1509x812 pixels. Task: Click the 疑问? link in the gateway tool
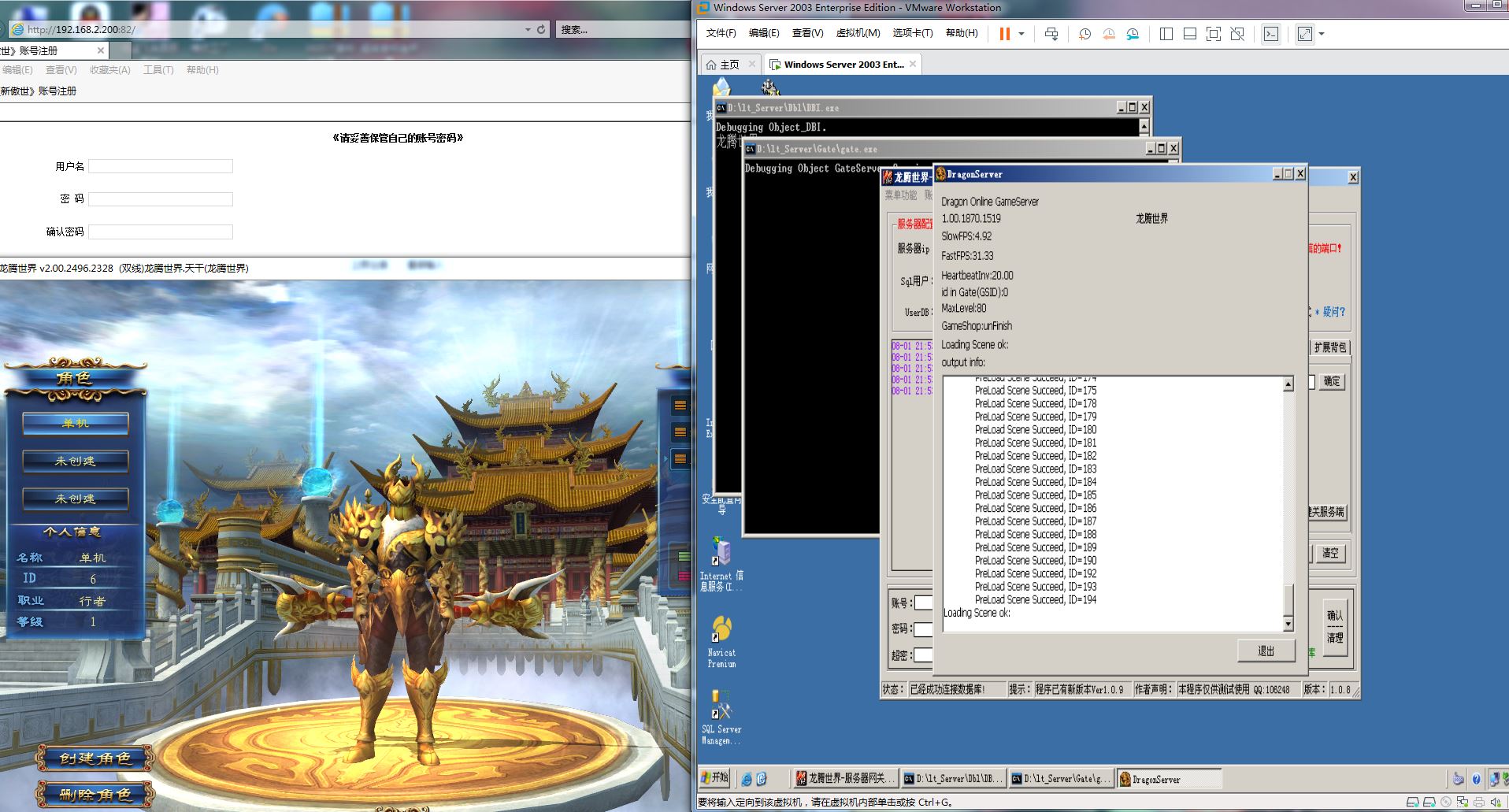[x=1334, y=312]
